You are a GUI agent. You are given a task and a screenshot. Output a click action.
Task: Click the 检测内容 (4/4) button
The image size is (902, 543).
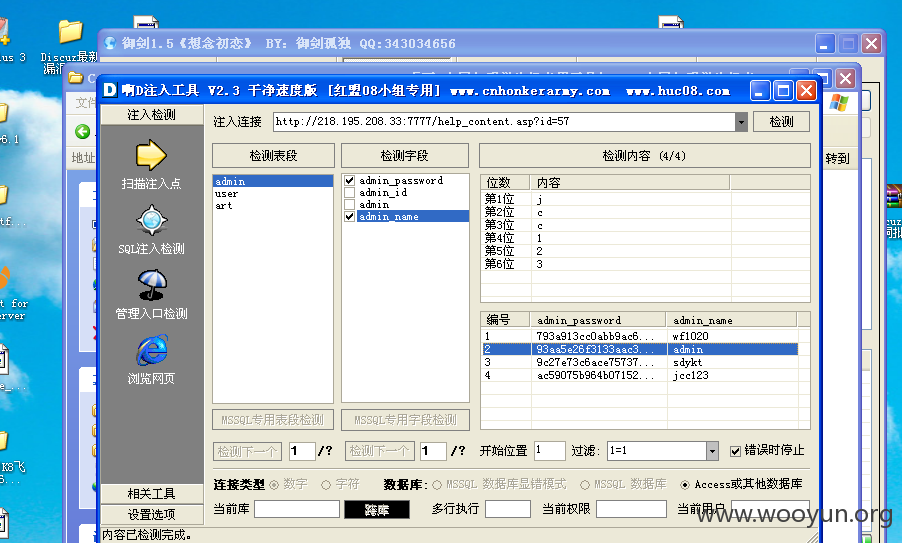pyautogui.click(x=644, y=155)
